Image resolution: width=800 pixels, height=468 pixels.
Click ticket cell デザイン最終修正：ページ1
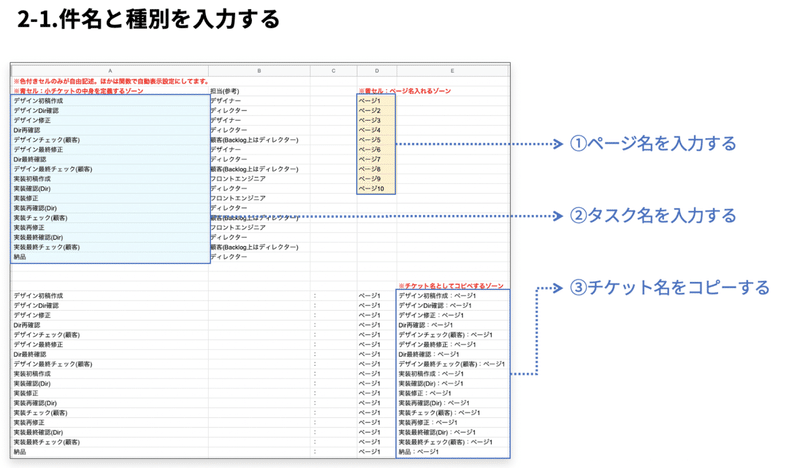pyautogui.click(x=453, y=344)
